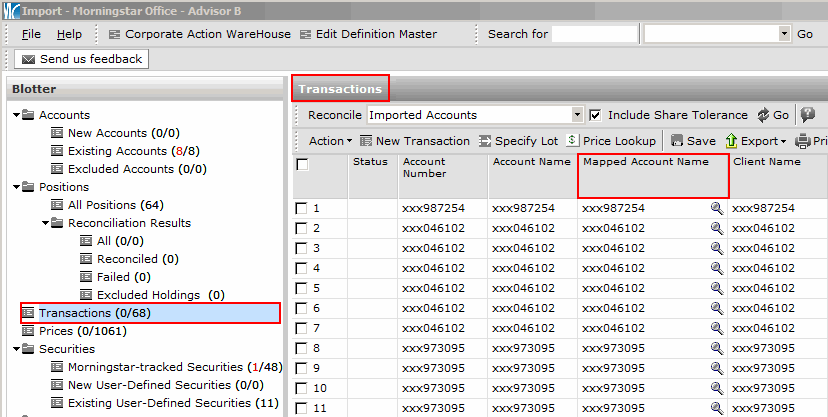Screen dimensions: 828x417
Task: Open the Help menu
Action: pyautogui.click(x=69, y=34)
